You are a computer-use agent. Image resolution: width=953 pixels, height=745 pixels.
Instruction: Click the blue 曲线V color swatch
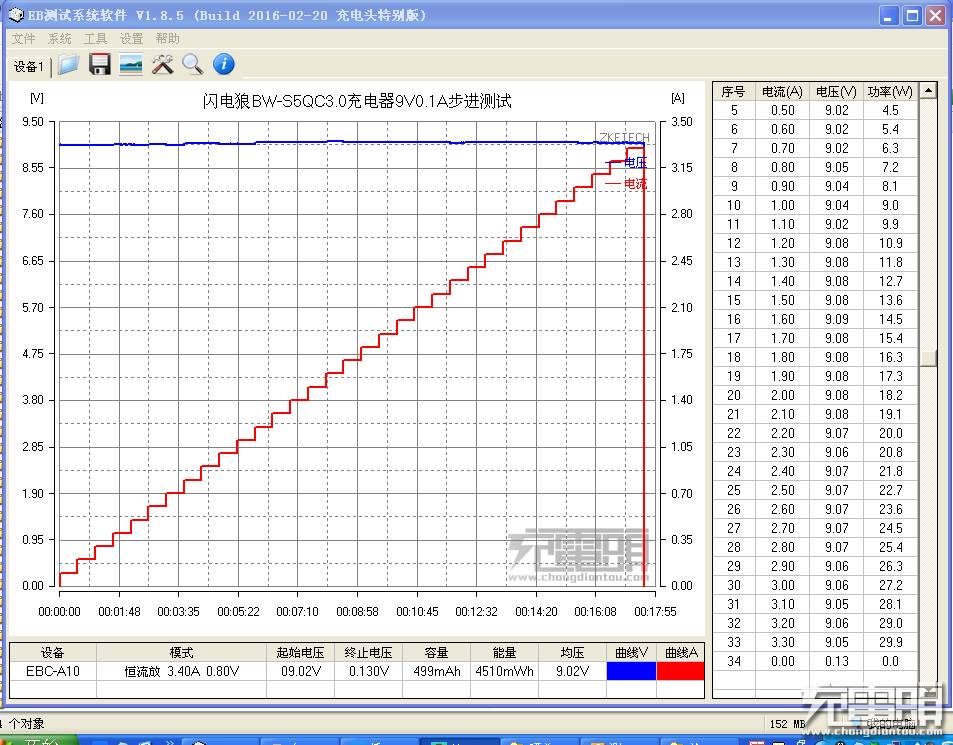point(631,671)
